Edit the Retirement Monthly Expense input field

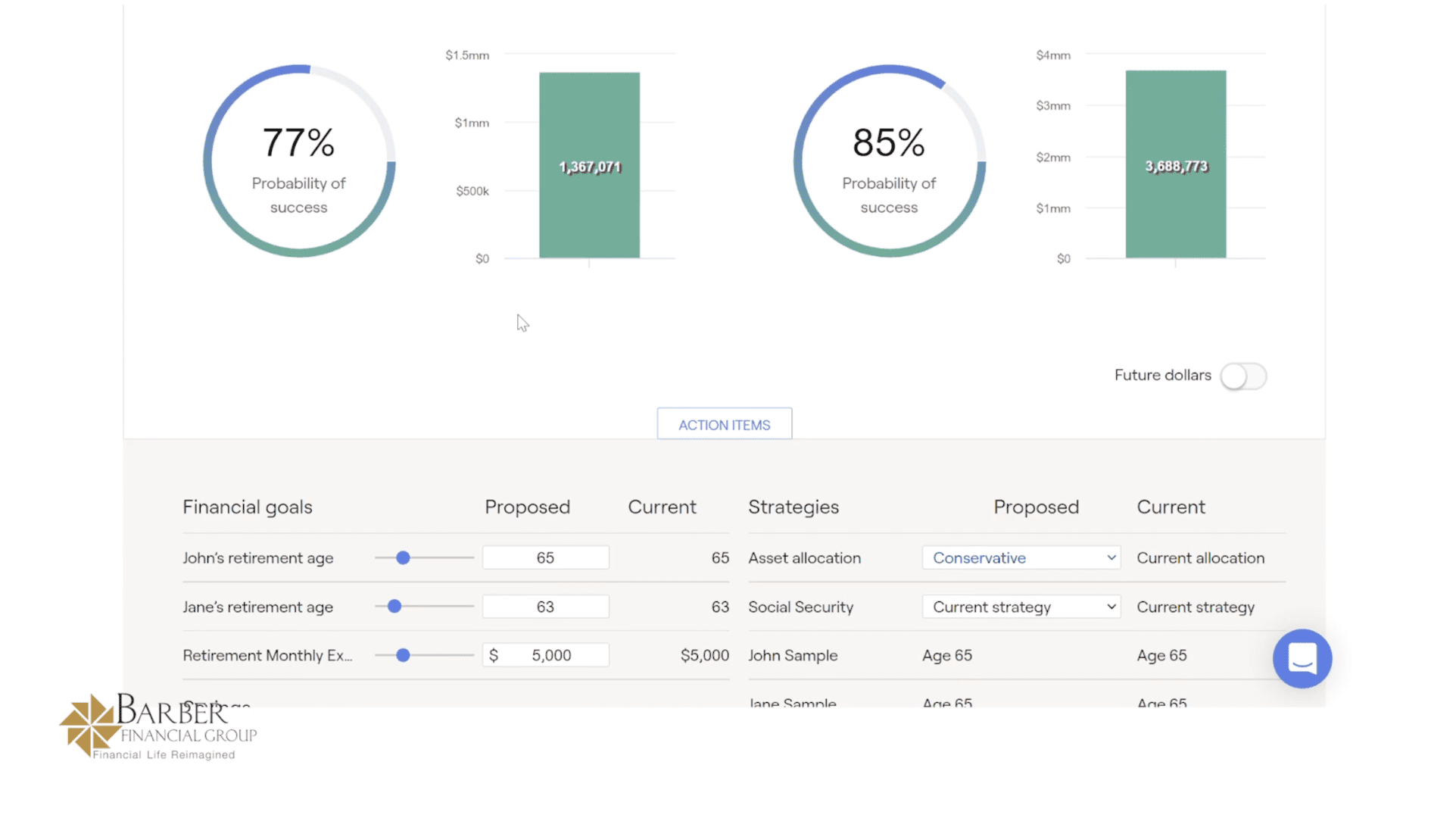pyautogui.click(x=546, y=655)
